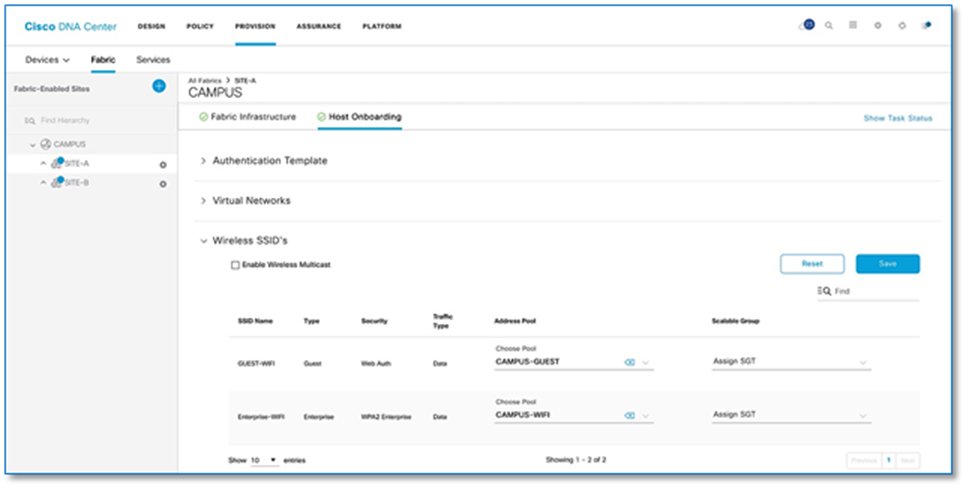Viewport: 966px width, 488px height.
Task: Open address pool dropdown for Enterprise-WIFI
Action: click(x=646, y=416)
